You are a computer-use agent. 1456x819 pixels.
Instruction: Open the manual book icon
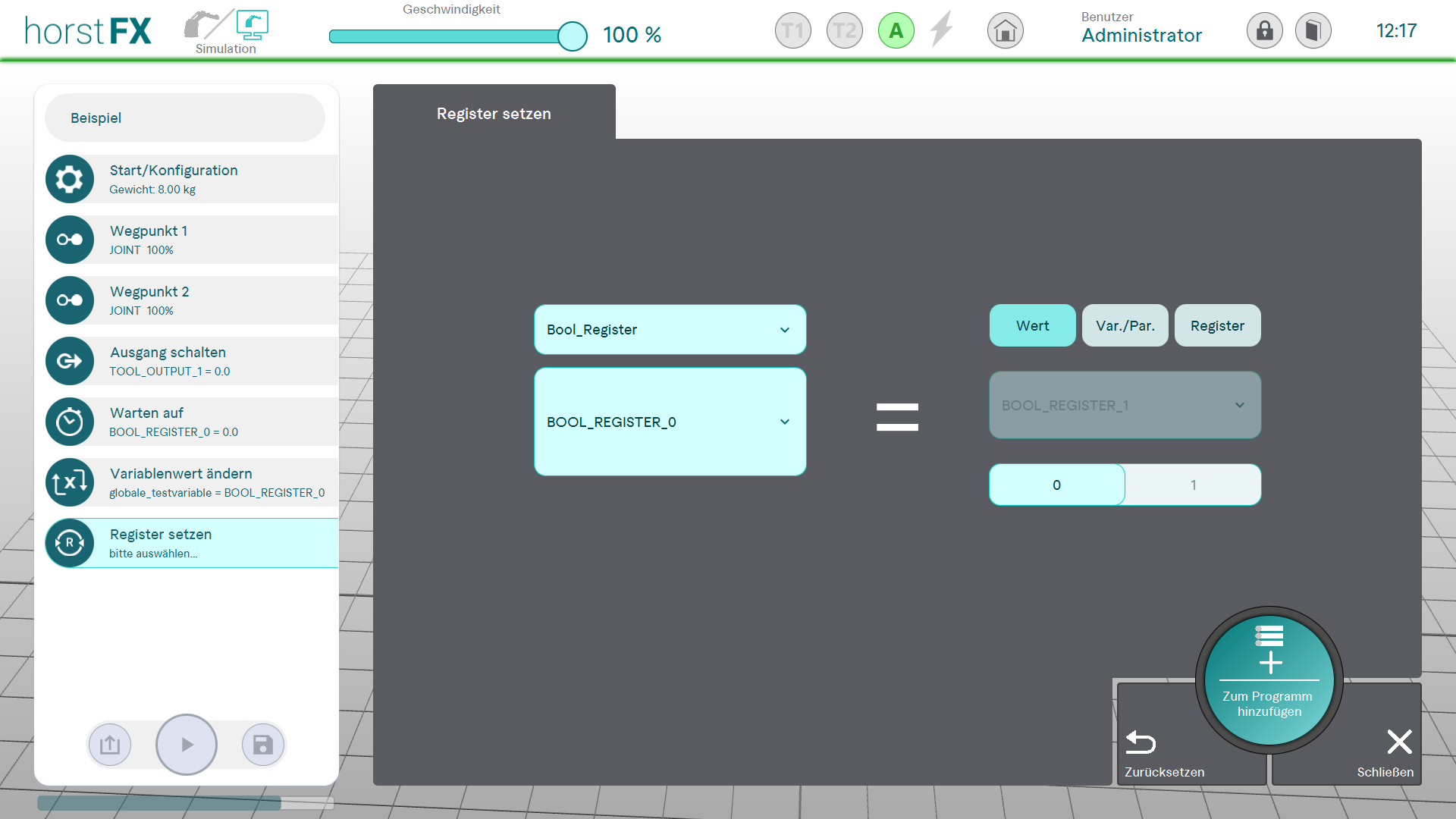[1313, 31]
